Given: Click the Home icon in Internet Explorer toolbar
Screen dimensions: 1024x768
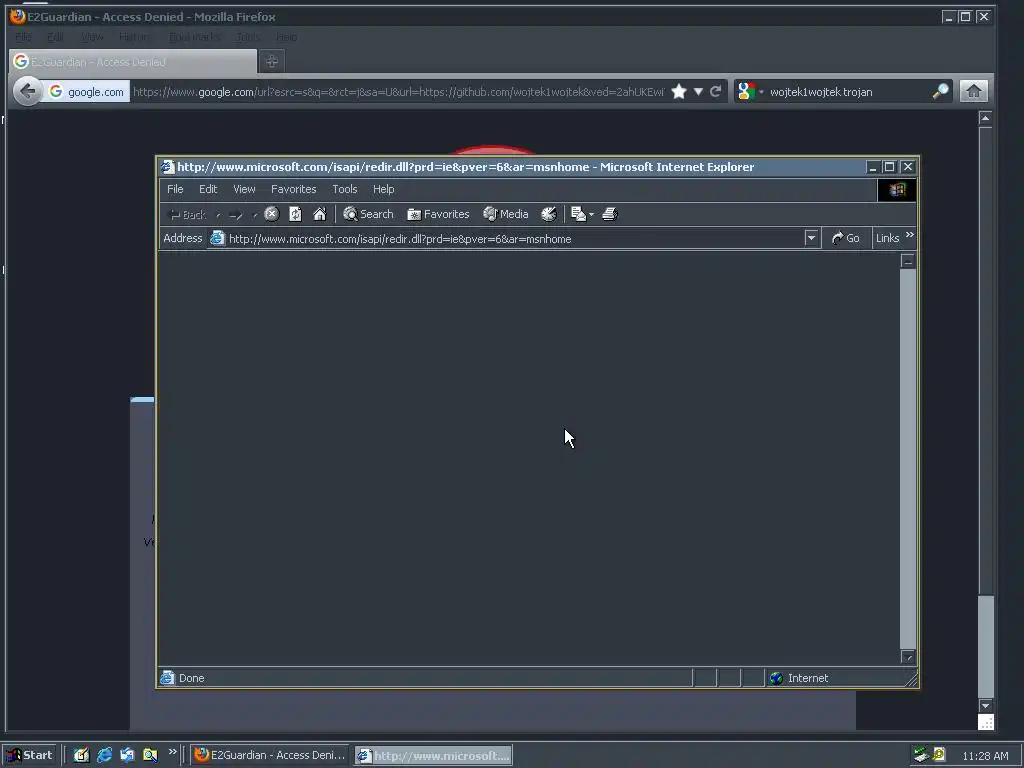Looking at the screenshot, I should pyautogui.click(x=319, y=214).
